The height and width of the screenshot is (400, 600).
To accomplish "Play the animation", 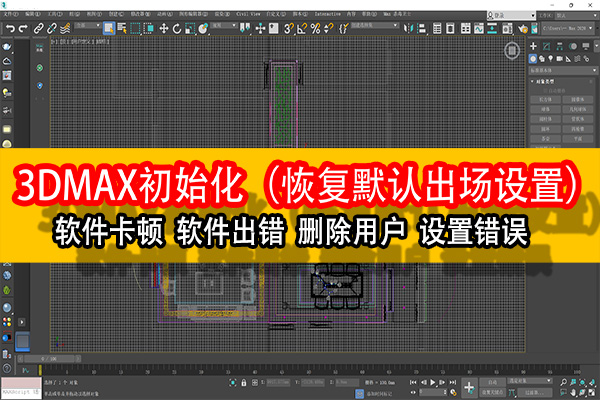I will 433,382.
